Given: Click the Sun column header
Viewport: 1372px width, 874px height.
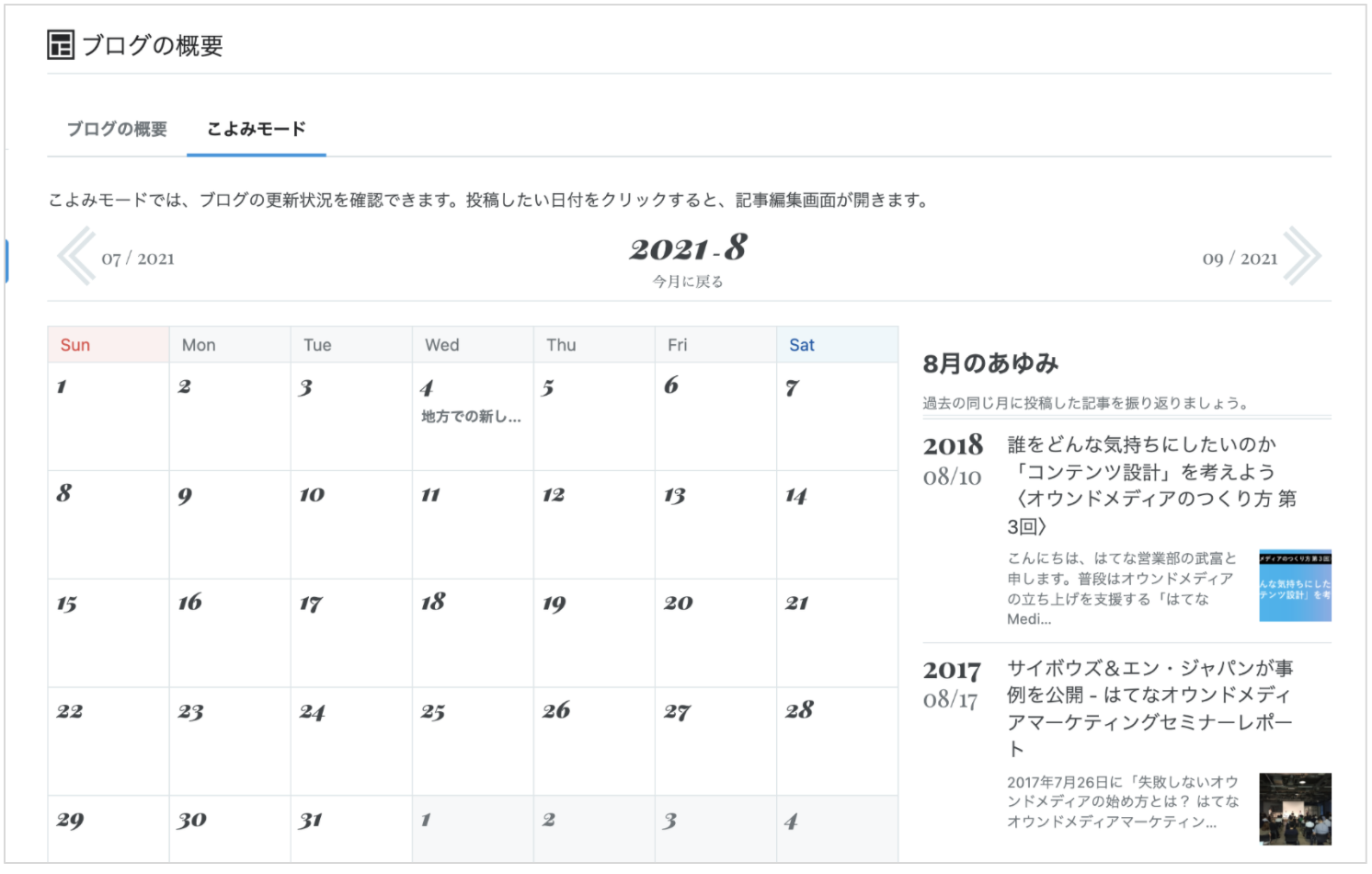Looking at the screenshot, I should tap(74, 344).
